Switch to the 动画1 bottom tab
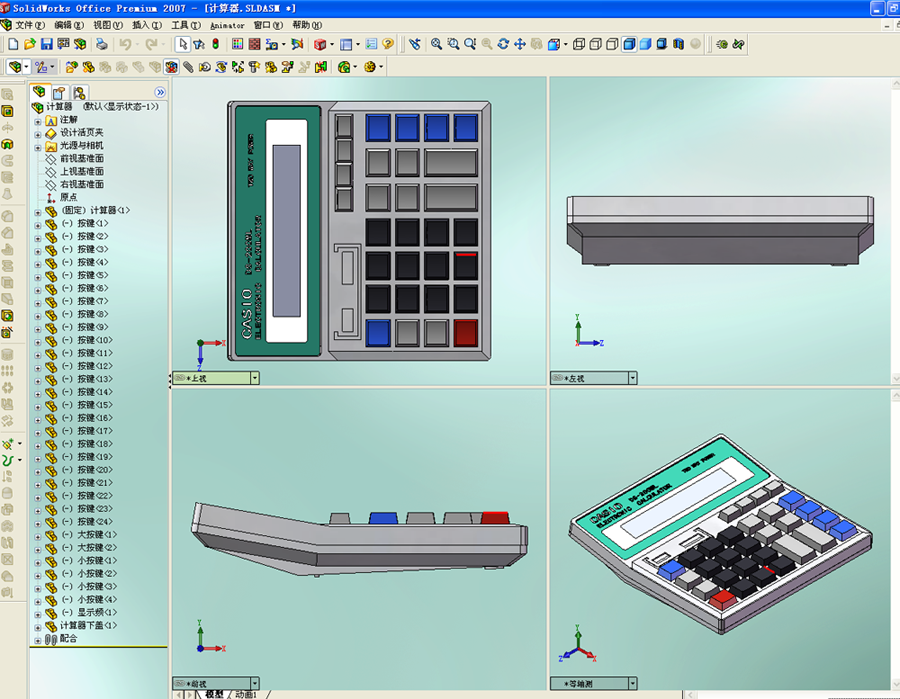 [x=246, y=694]
